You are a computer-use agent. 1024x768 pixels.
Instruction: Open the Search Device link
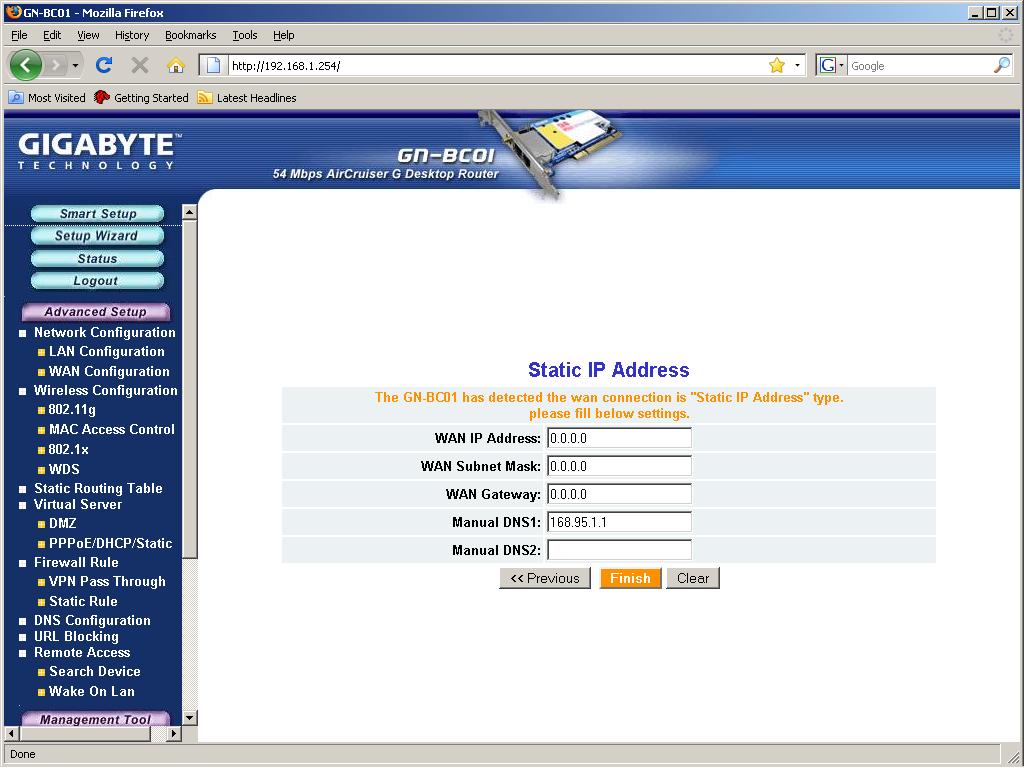click(94, 671)
